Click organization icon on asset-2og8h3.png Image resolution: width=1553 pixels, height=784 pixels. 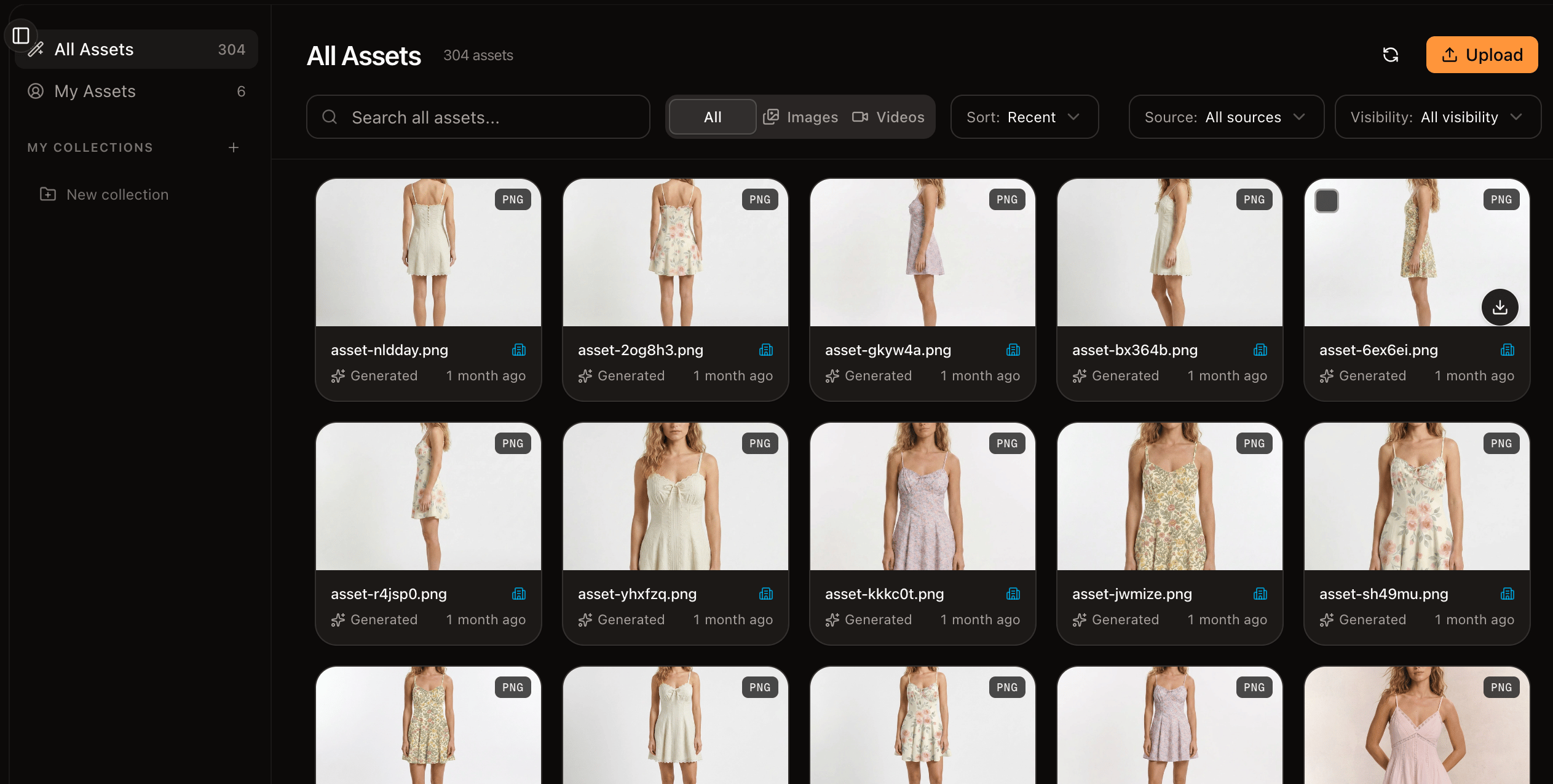coord(766,350)
